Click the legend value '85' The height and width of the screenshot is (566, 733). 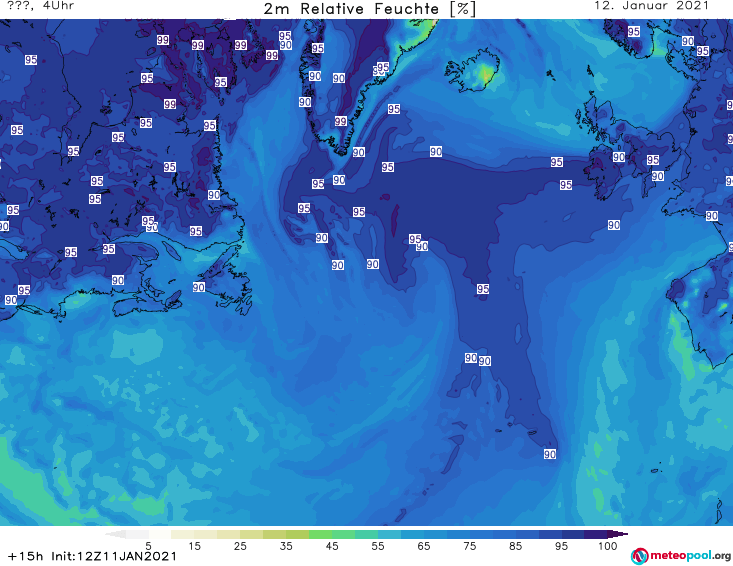coord(516,546)
